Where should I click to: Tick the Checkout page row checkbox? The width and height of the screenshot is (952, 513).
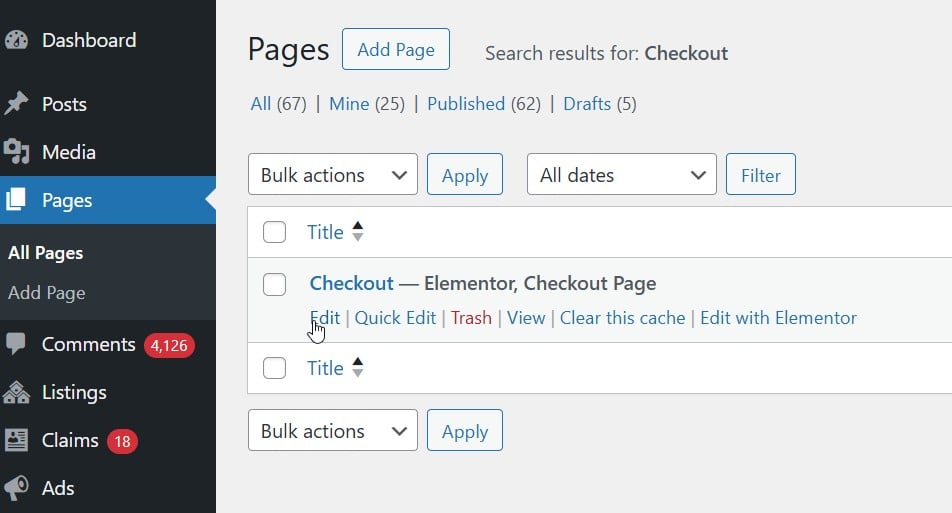pyautogui.click(x=274, y=284)
